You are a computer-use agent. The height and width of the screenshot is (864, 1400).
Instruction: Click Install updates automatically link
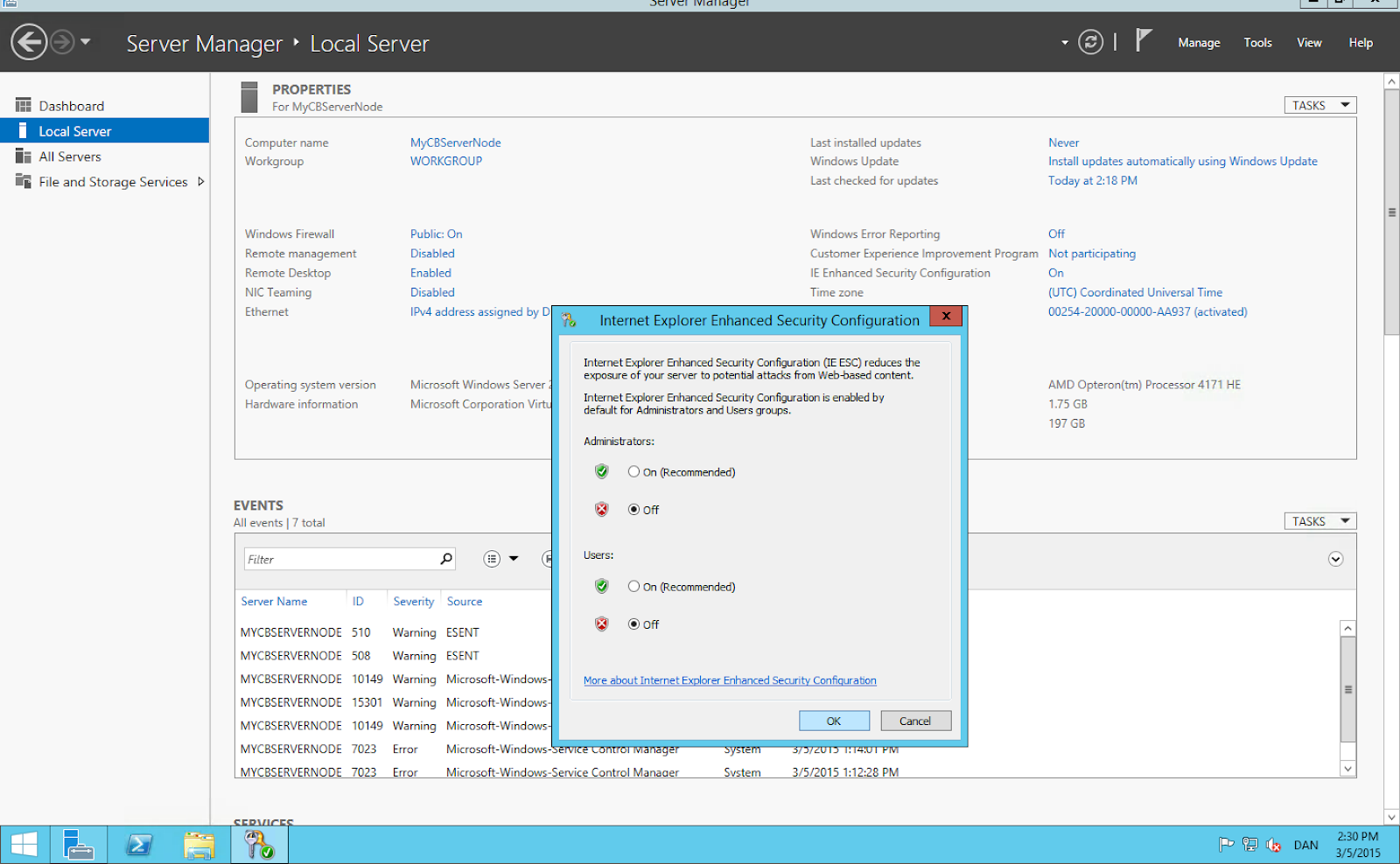pyautogui.click(x=1182, y=161)
